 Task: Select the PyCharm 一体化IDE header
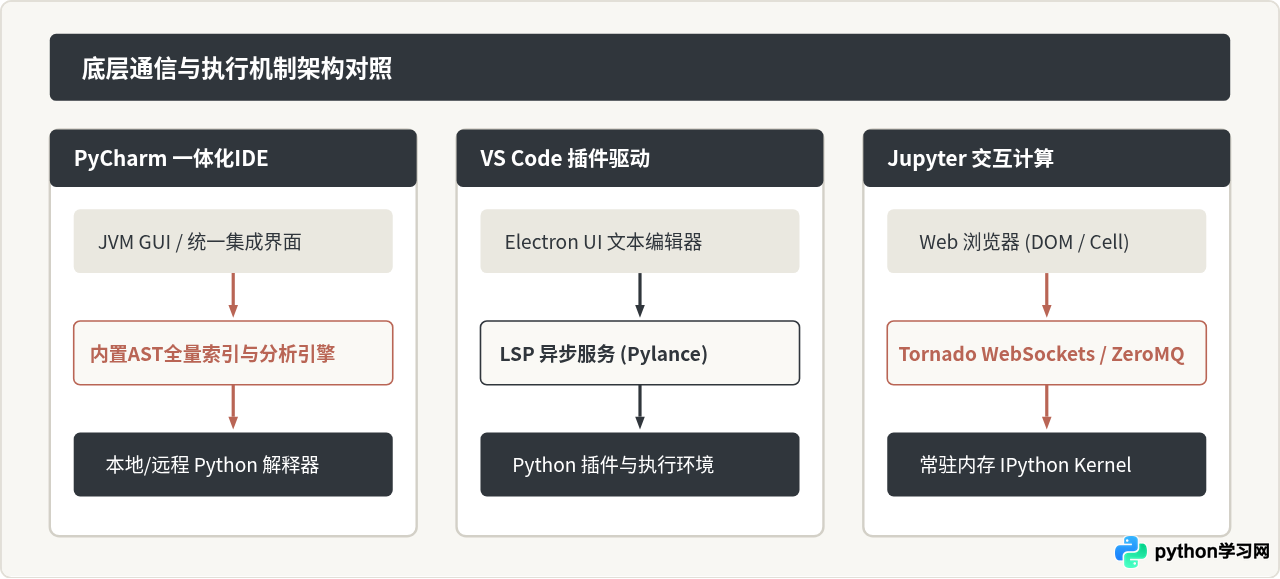click(233, 158)
